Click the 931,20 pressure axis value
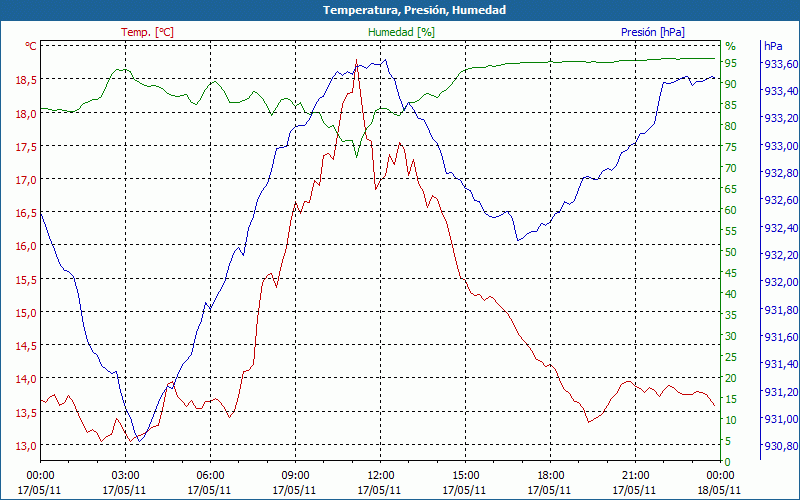Viewport: 800px width, 500px height. 780,392
